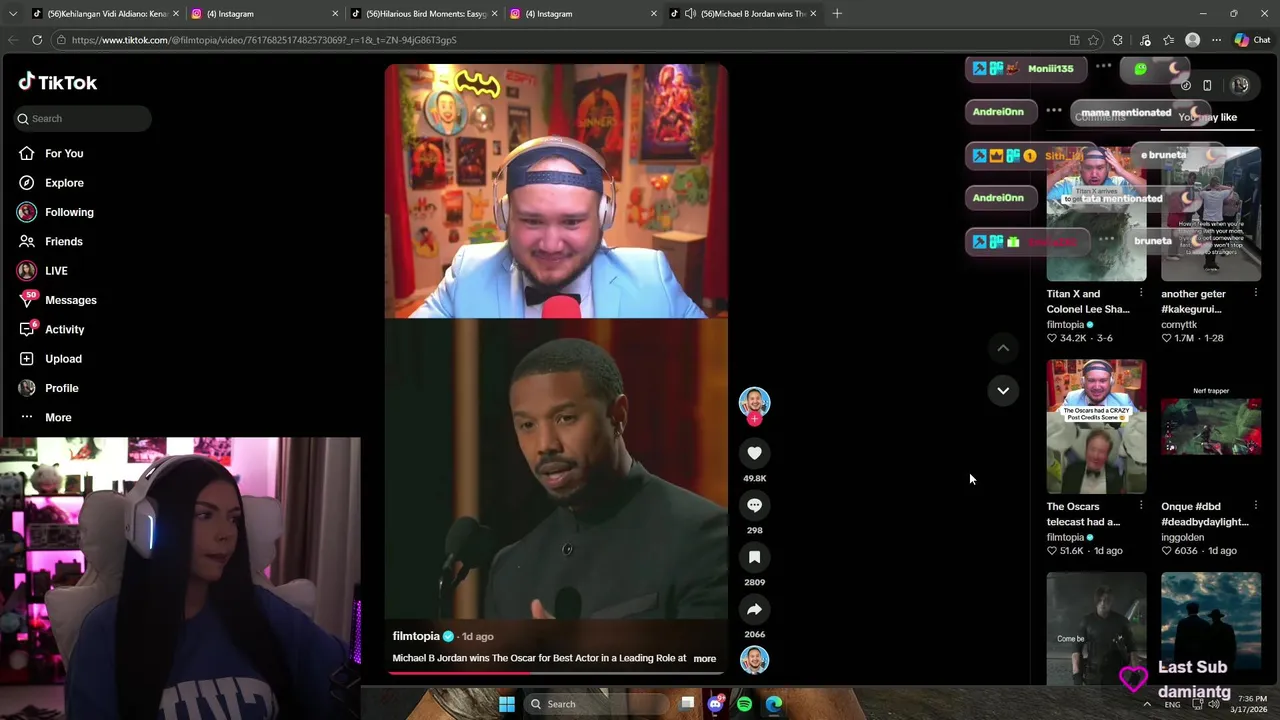
Task: Click the TikTok logo
Action: point(58,82)
